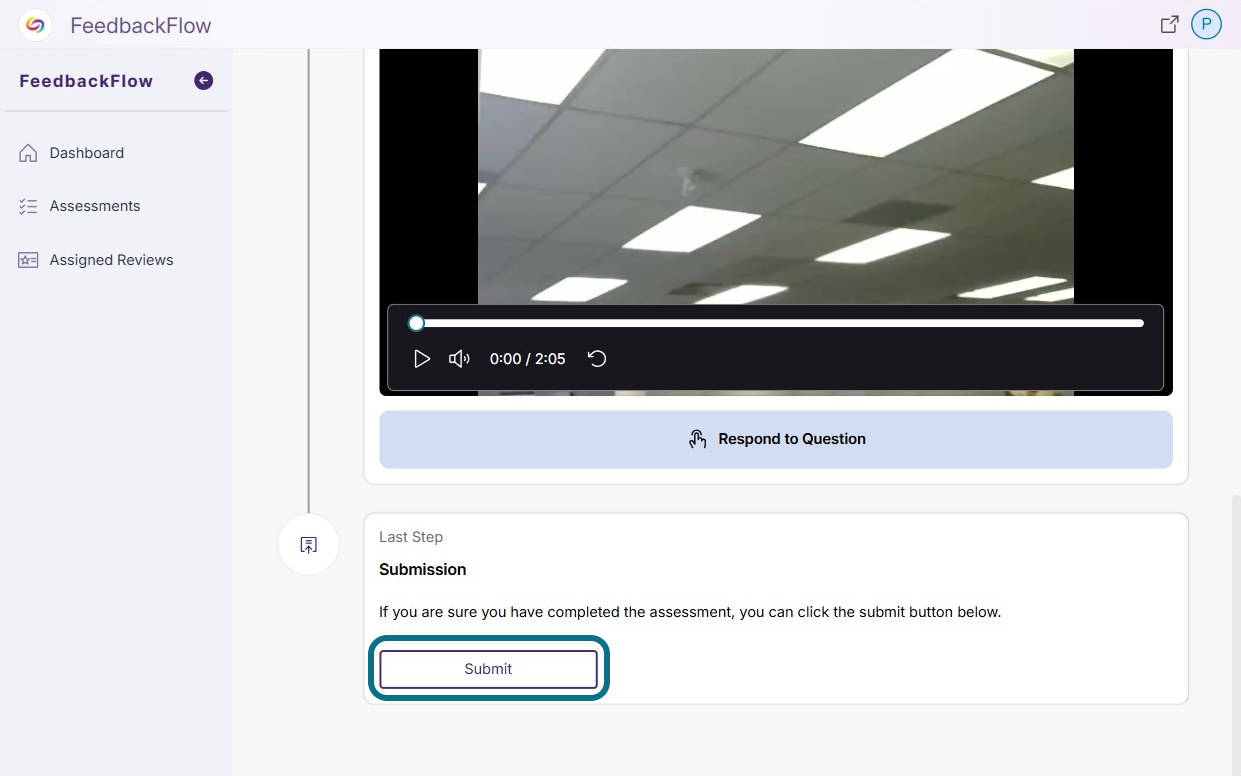Screen dimensions: 1241x776
Task: Click the FeedbackFlow logo icon
Action: [35, 25]
